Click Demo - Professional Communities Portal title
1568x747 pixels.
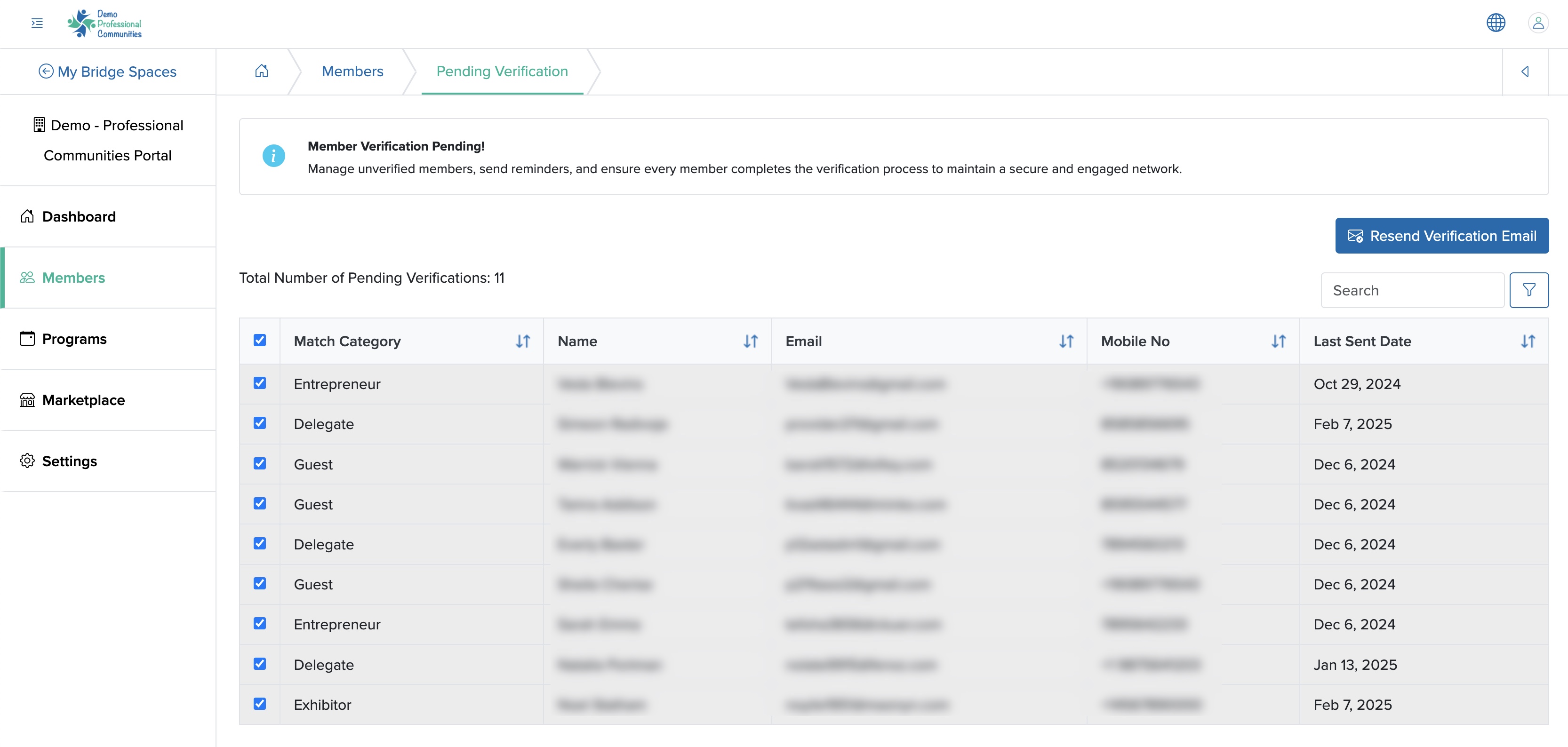[x=108, y=140]
